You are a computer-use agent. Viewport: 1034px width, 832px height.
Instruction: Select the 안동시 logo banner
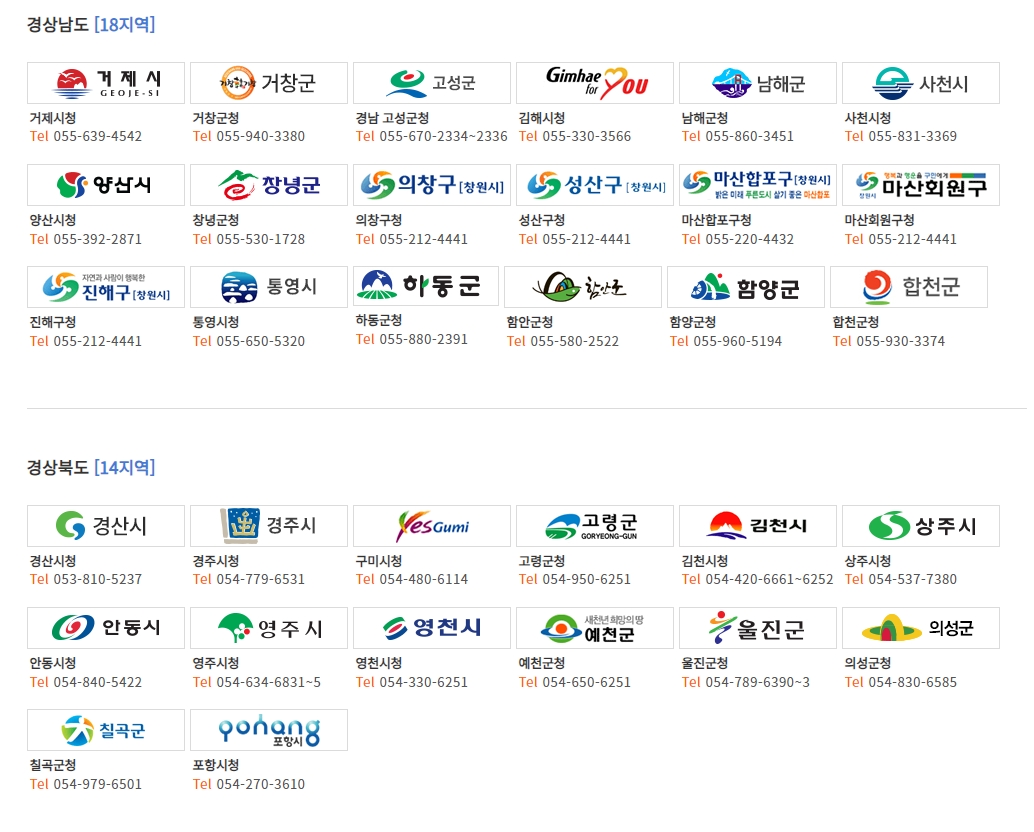pos(106,628)
